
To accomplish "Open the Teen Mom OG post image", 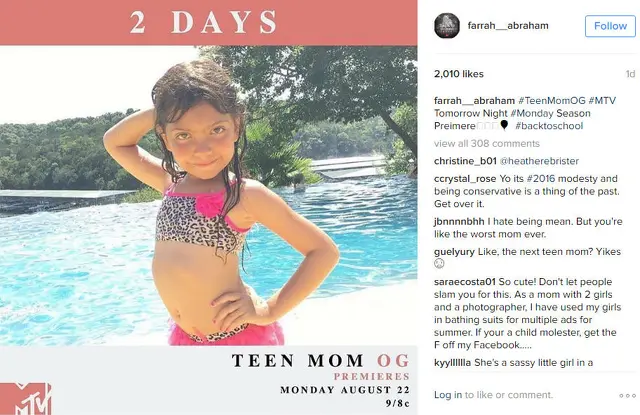I will coord(209,207).
